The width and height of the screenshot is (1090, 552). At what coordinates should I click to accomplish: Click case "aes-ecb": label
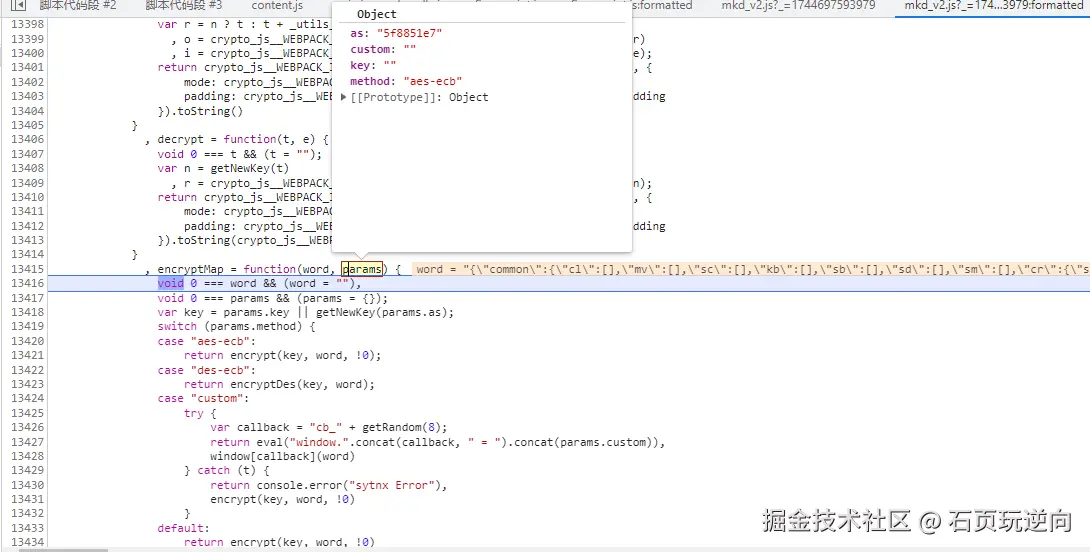click(207, 341)
